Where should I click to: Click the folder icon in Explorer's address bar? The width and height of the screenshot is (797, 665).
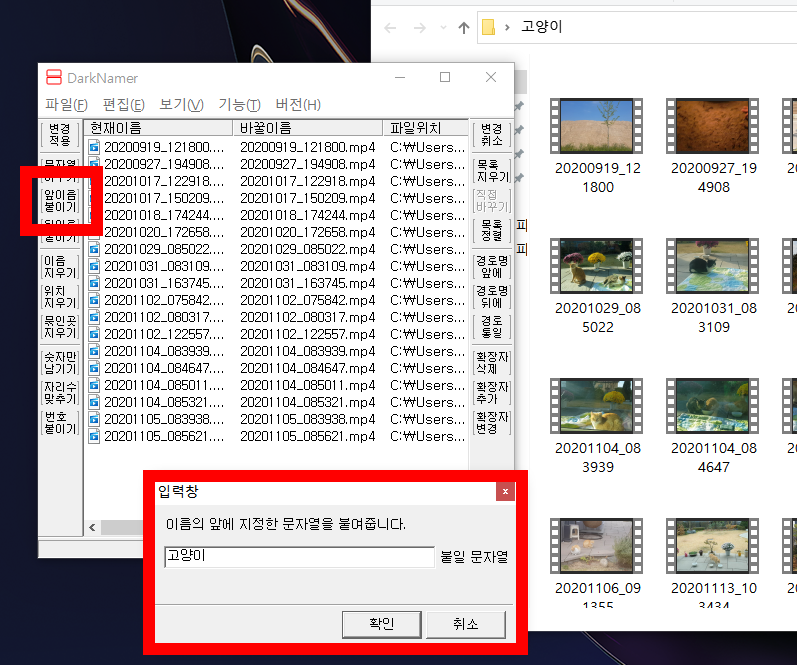[x=488, y=27]
